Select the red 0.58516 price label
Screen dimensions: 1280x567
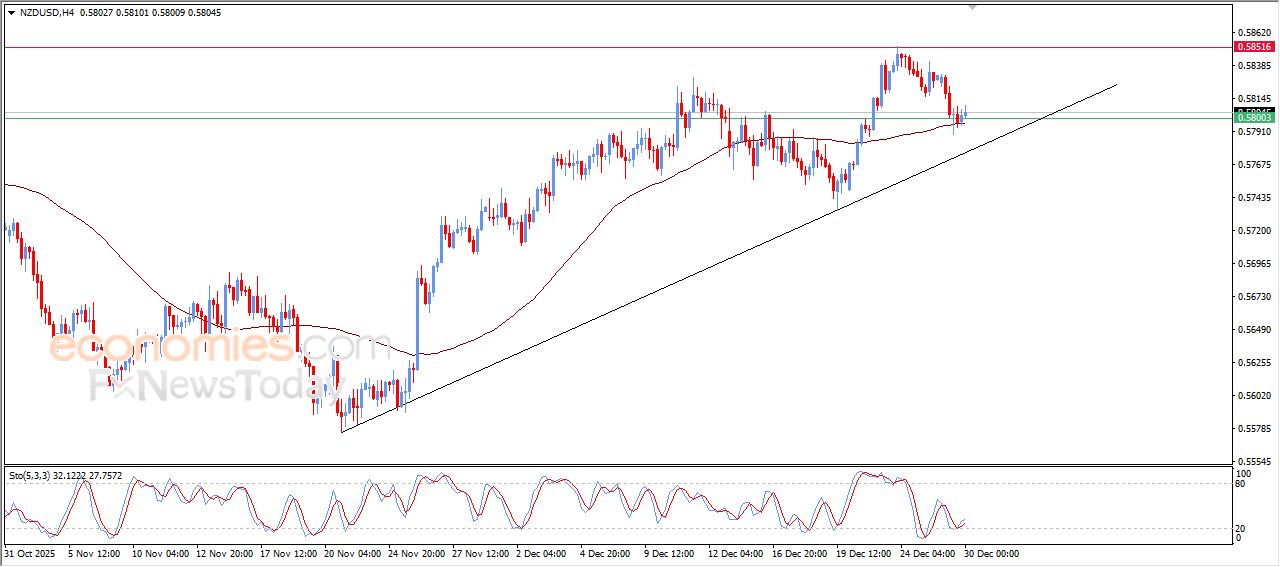[x=1254, y=47]
